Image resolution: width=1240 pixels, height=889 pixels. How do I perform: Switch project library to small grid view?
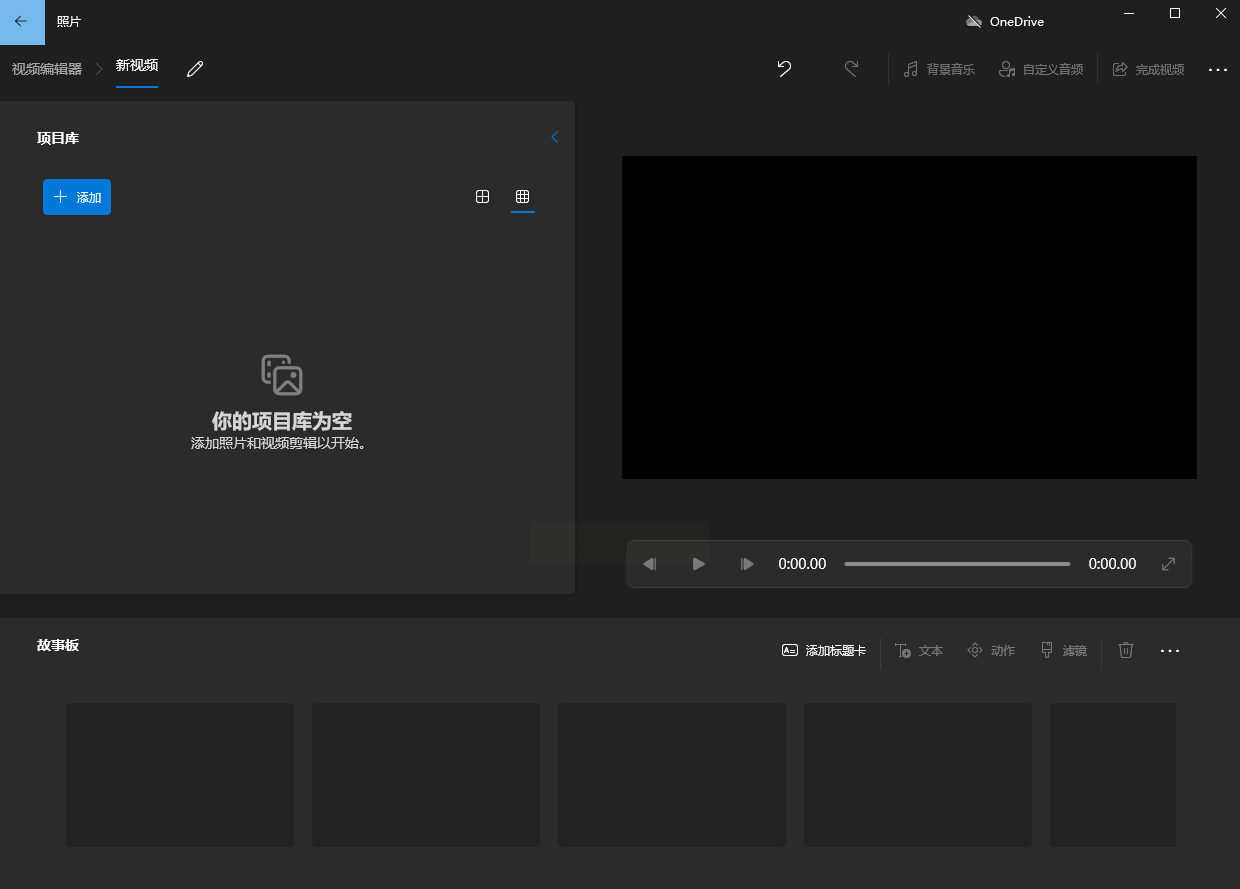(x=522, y=197)
